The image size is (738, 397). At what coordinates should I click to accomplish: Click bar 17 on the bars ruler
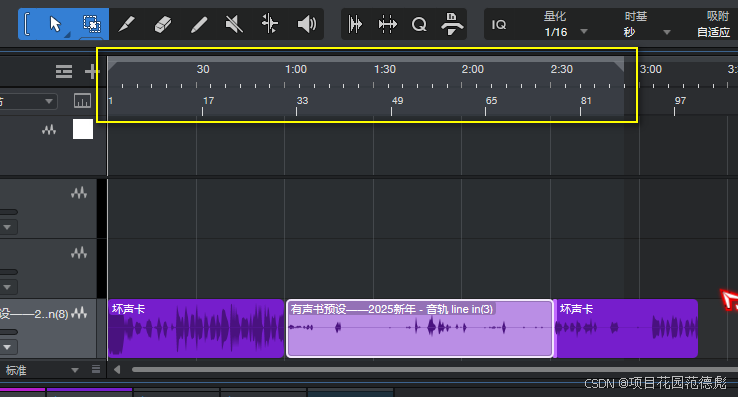(x=208, y=101)
